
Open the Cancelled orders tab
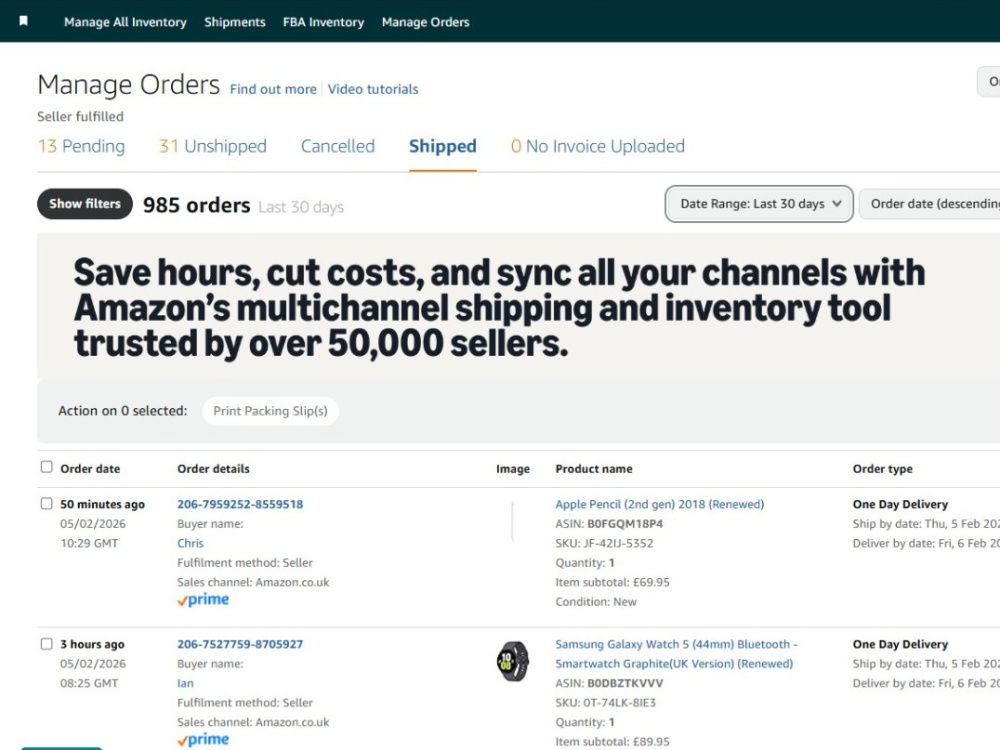tap(337, 146)
